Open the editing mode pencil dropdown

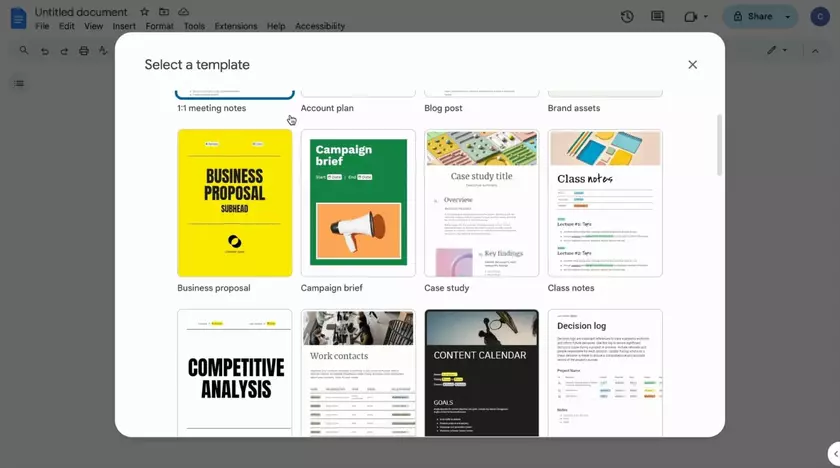click(x=776, y=50)
